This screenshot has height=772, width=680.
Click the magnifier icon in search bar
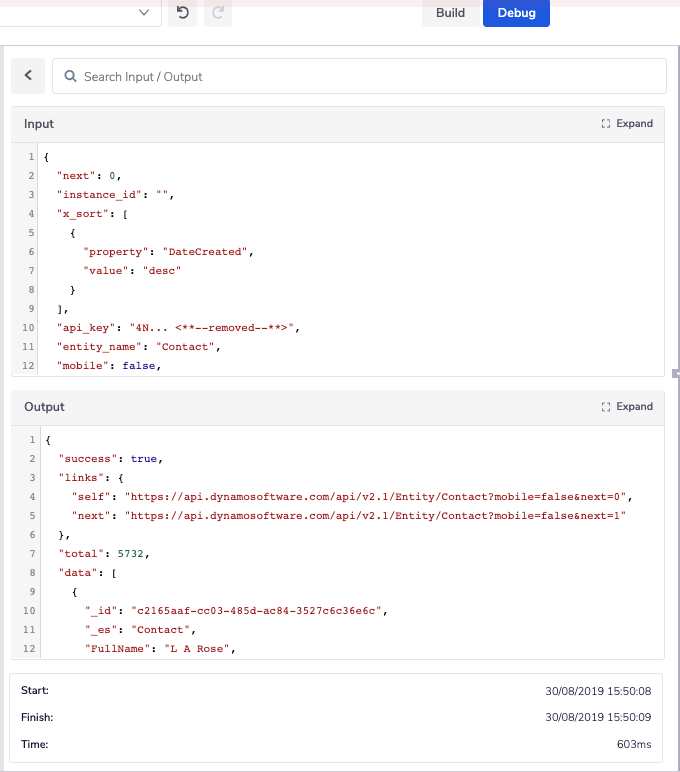pos(71,77)
